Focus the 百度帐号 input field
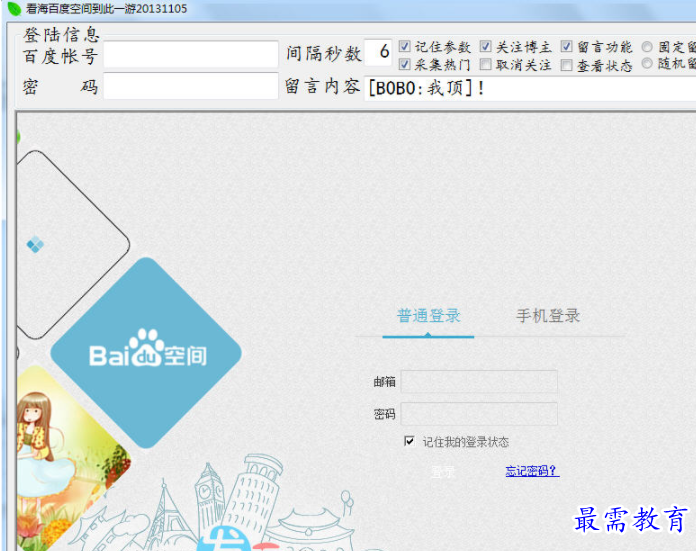Image resolution: width=696 pixels, height=551 pixels. 191,54
